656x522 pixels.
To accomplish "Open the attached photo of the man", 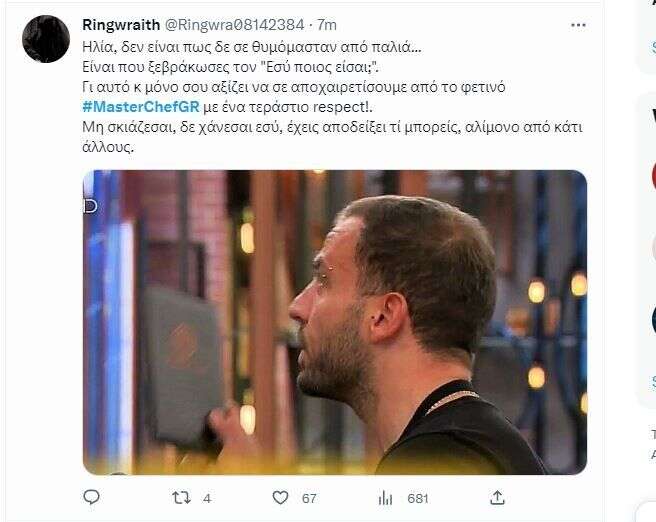I will (335, 322).
